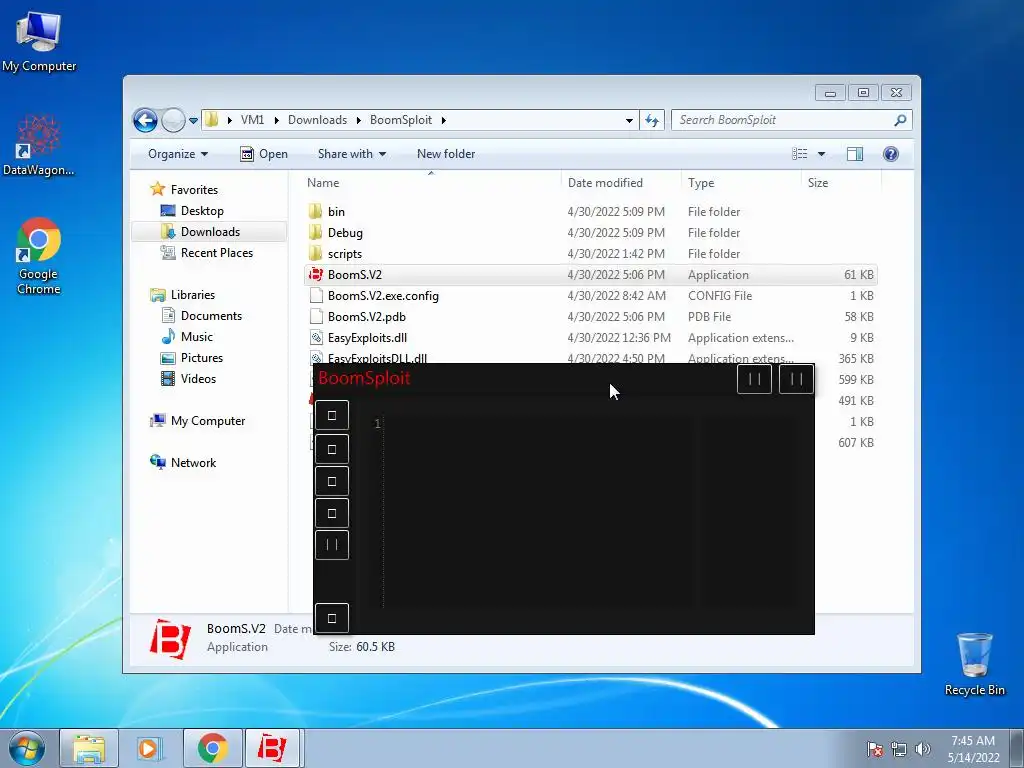Image resolution: width=1024 pixels, height=768 pixels.
Task: Open the view options dropdown arrow
Action: [x=822, y=154]
